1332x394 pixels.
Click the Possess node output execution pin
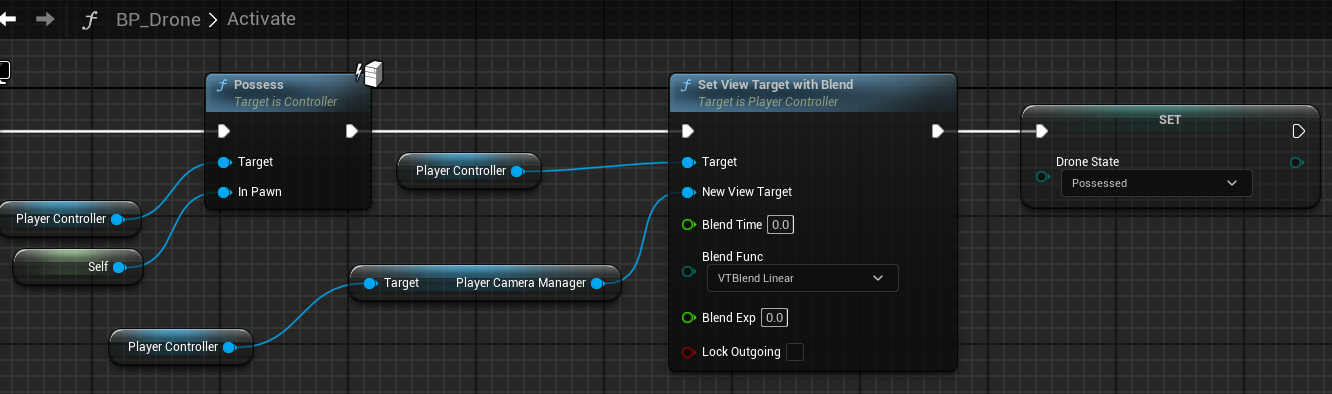click(352, 131)
